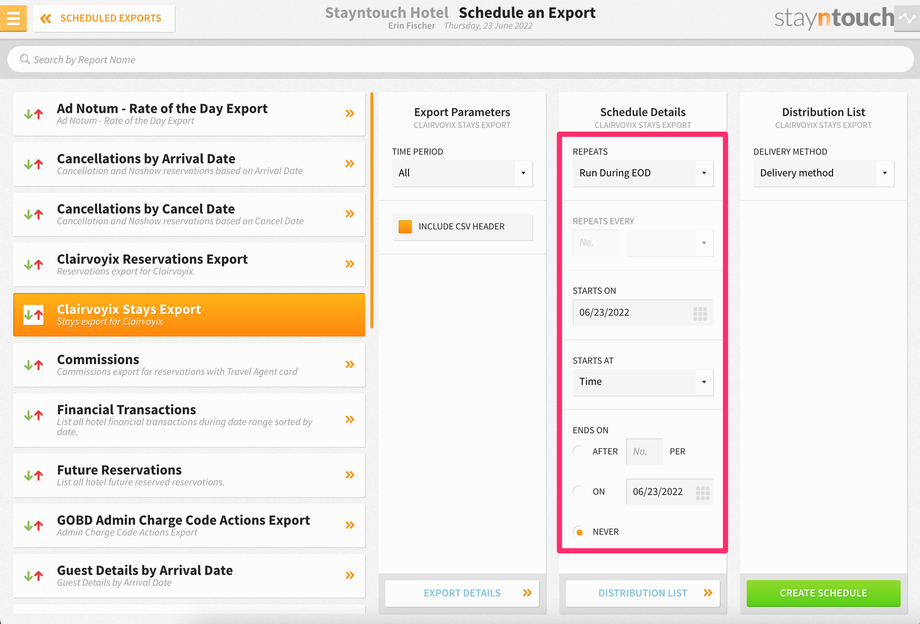
Task: Click the export arrows icon on Future Reservations
Action: click(x=33, y=475)
